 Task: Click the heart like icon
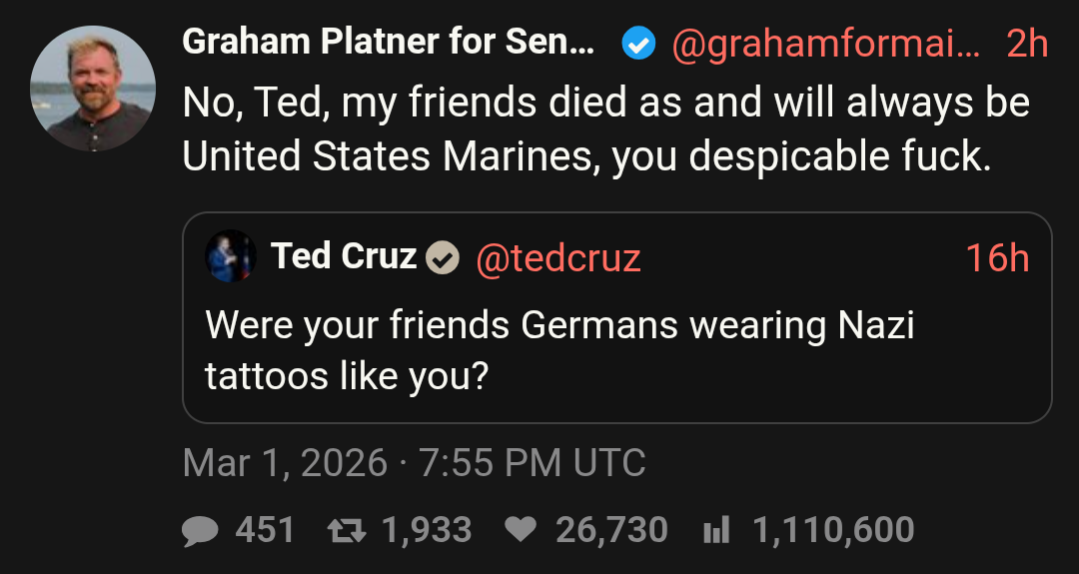click(519, 530)
